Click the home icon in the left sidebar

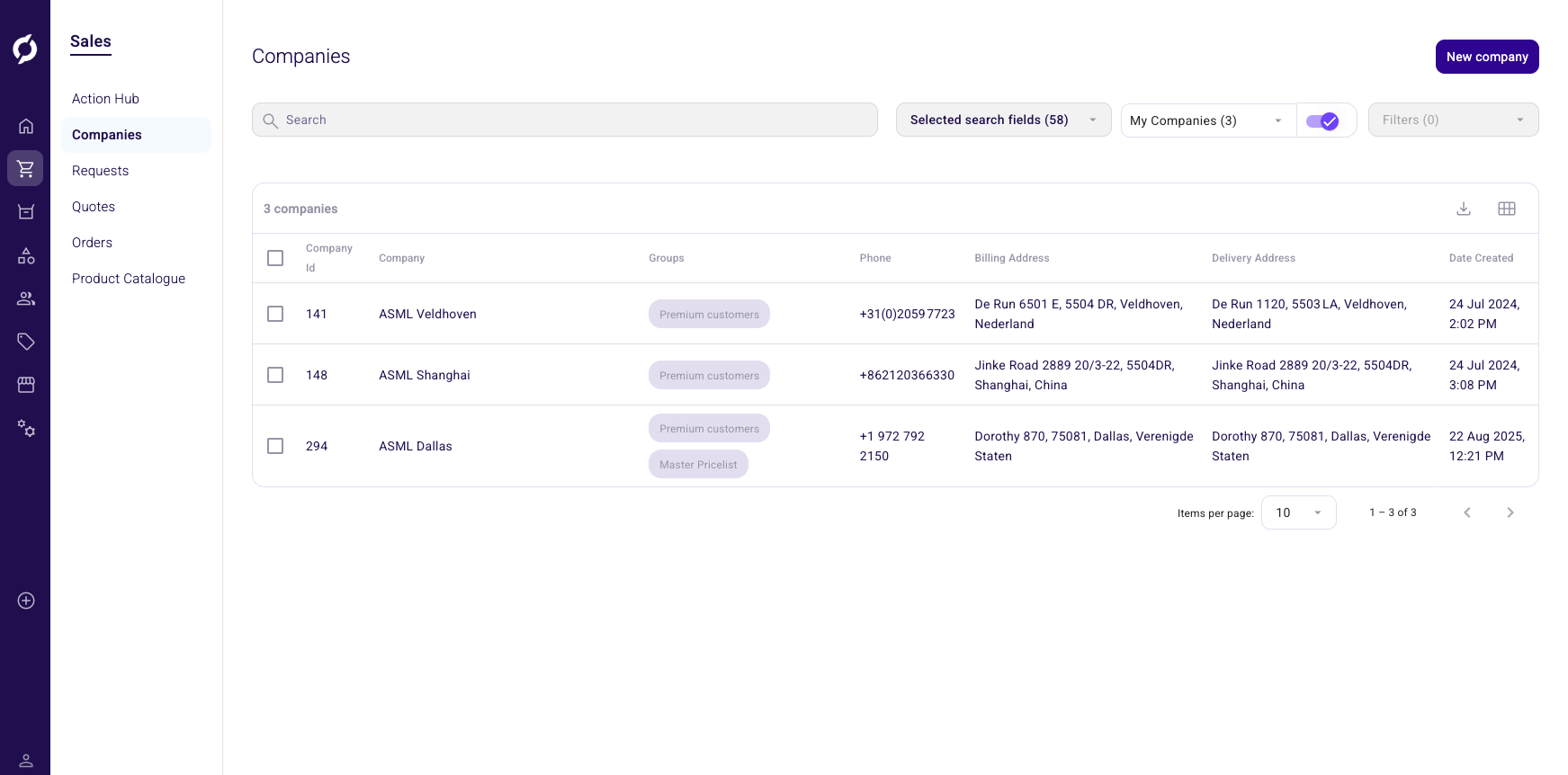click(x=26, y=126)
